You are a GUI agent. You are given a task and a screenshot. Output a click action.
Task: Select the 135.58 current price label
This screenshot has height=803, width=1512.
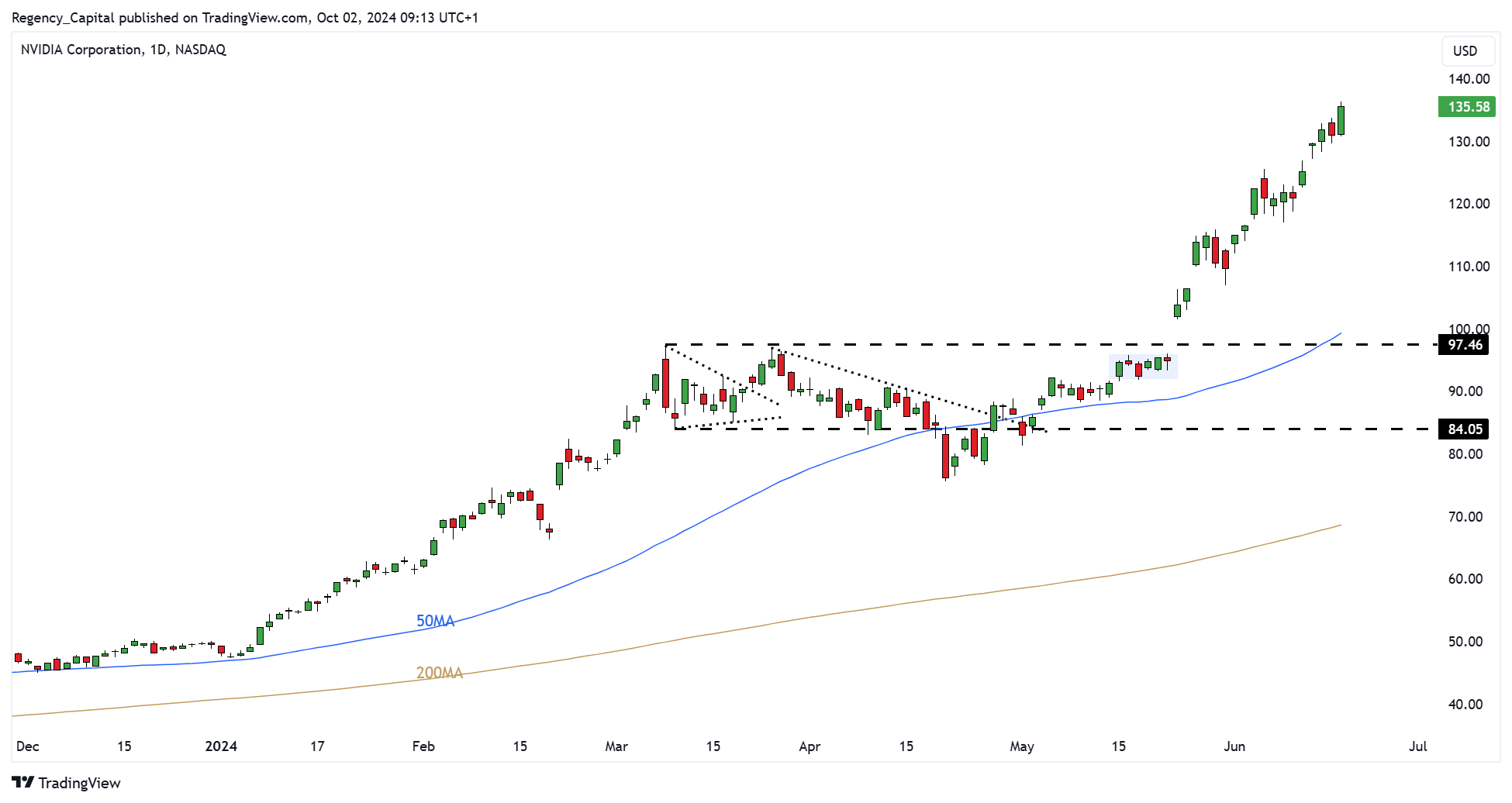click(1466, 107)
